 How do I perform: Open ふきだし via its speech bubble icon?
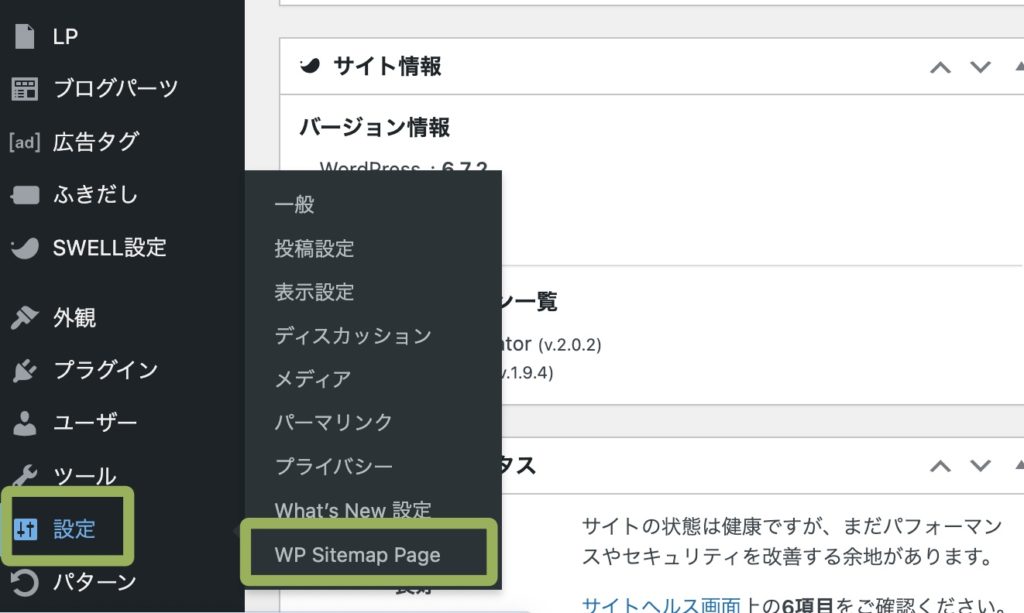[22, 194]
